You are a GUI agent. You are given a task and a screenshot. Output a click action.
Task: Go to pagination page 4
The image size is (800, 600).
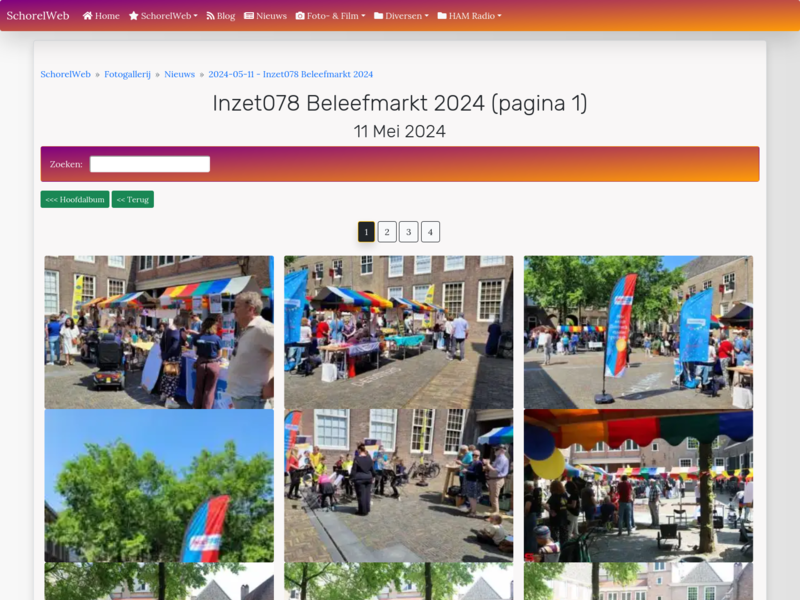(x=431, y=232)
